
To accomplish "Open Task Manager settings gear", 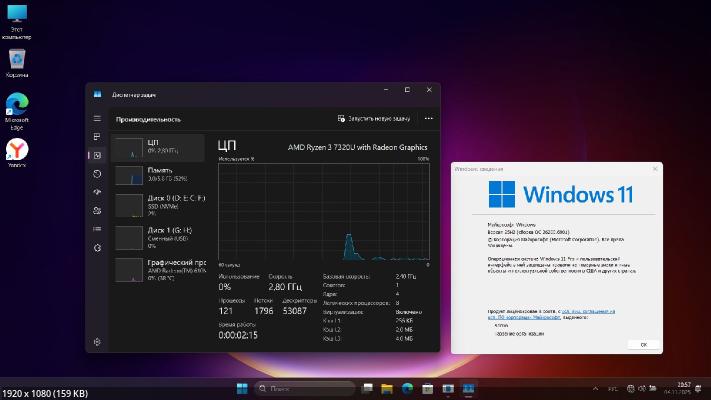I will (x=97, y=342).
